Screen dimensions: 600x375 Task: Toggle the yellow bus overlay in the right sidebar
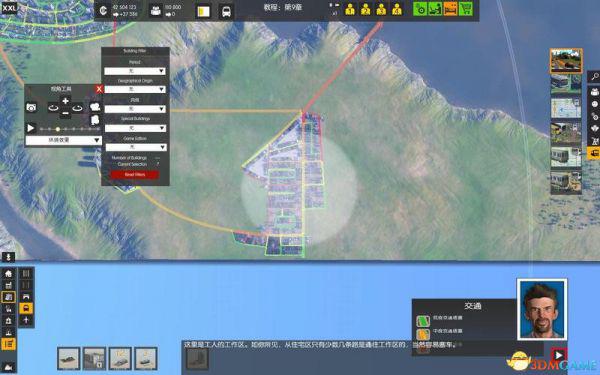594,153
